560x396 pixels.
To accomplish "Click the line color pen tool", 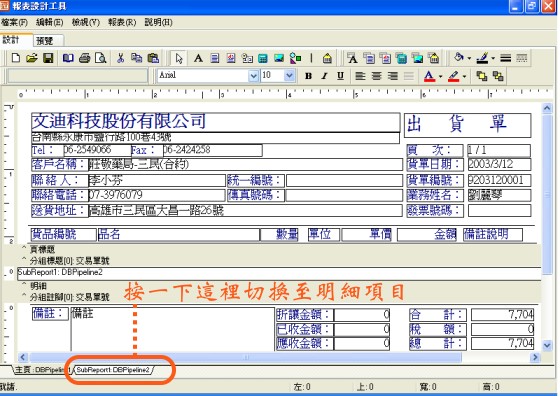I will tap(482, 58).
